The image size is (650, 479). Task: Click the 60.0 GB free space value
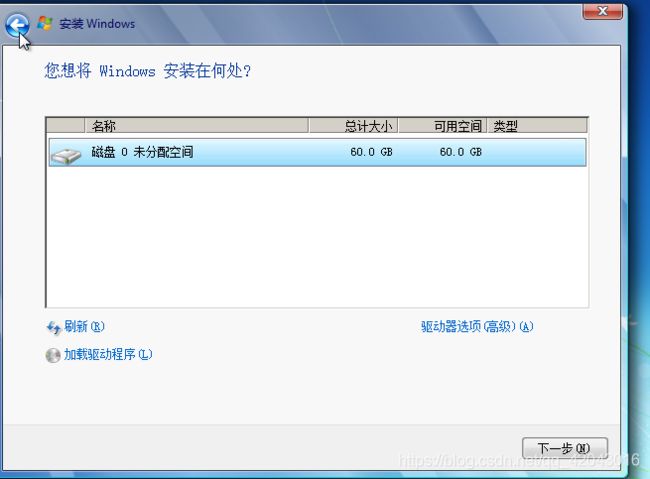coord(461,152)
